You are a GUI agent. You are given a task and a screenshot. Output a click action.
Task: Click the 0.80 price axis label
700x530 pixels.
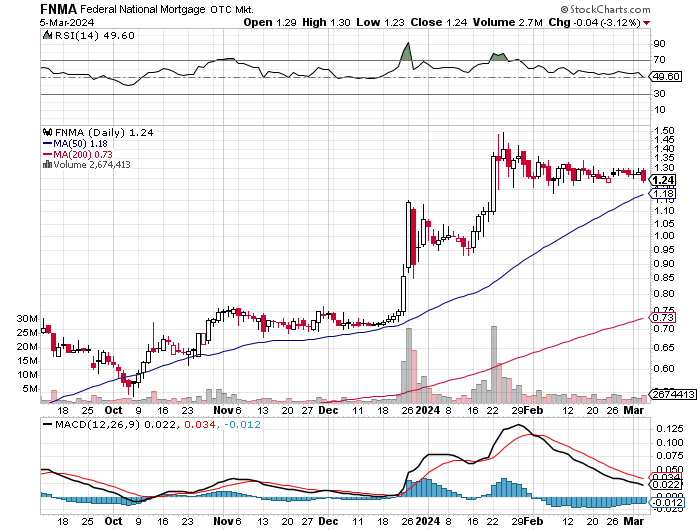(664, 294)
